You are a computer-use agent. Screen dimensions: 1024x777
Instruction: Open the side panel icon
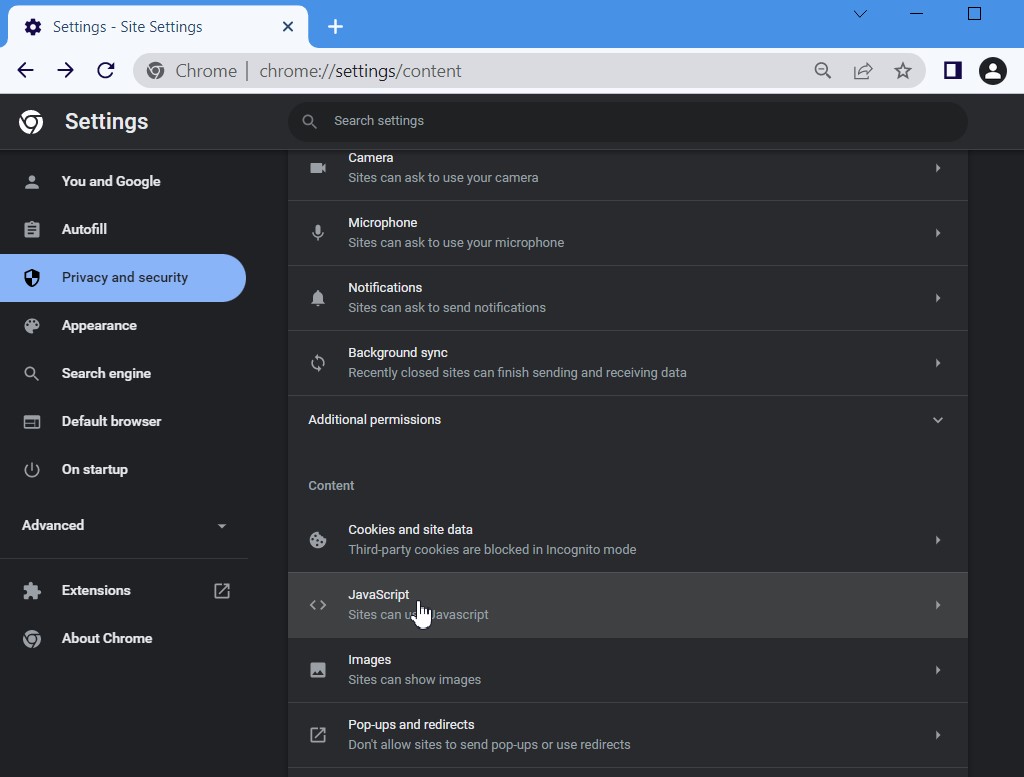953,71
